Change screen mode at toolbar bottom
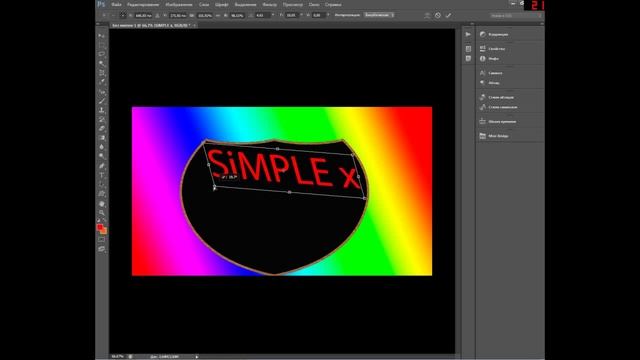 [101, 249]
